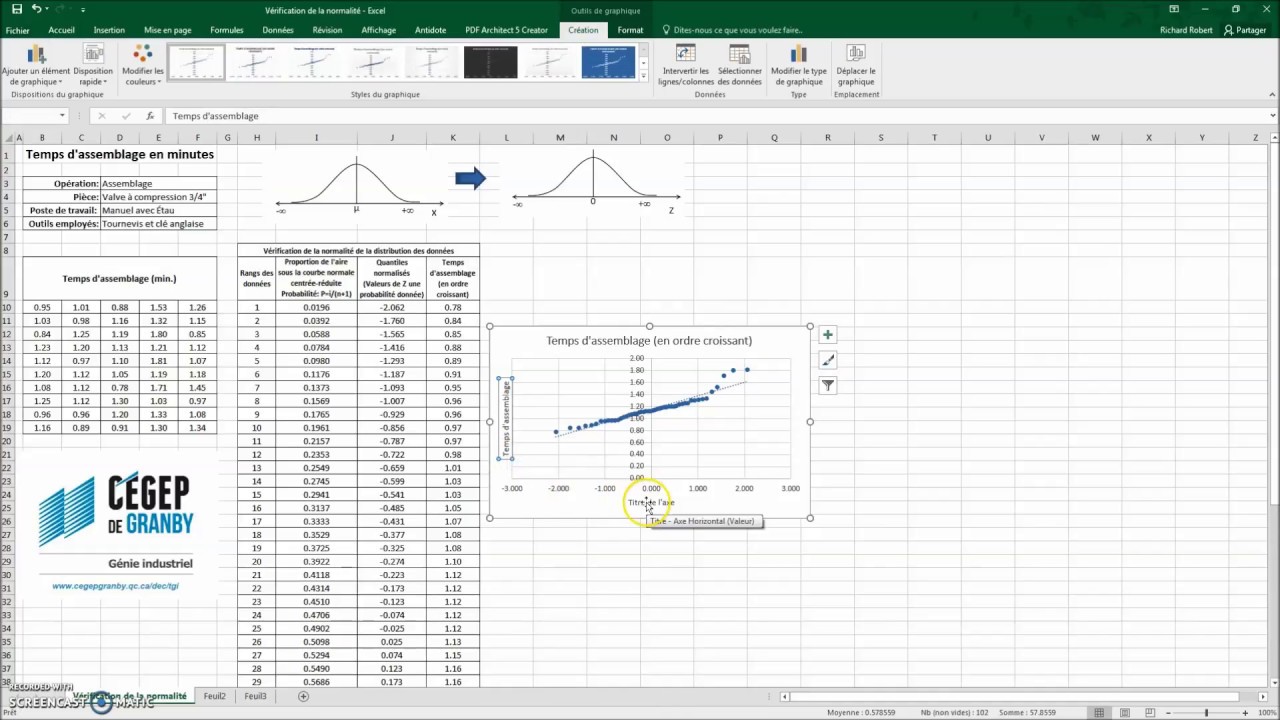Open the Antidote tab

coord(431,30)
